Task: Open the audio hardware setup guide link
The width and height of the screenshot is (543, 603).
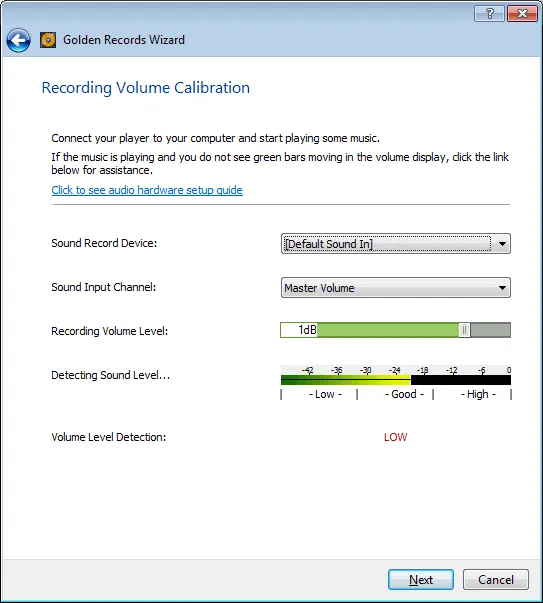Action: pyautogui.click(x=147, y=190)
